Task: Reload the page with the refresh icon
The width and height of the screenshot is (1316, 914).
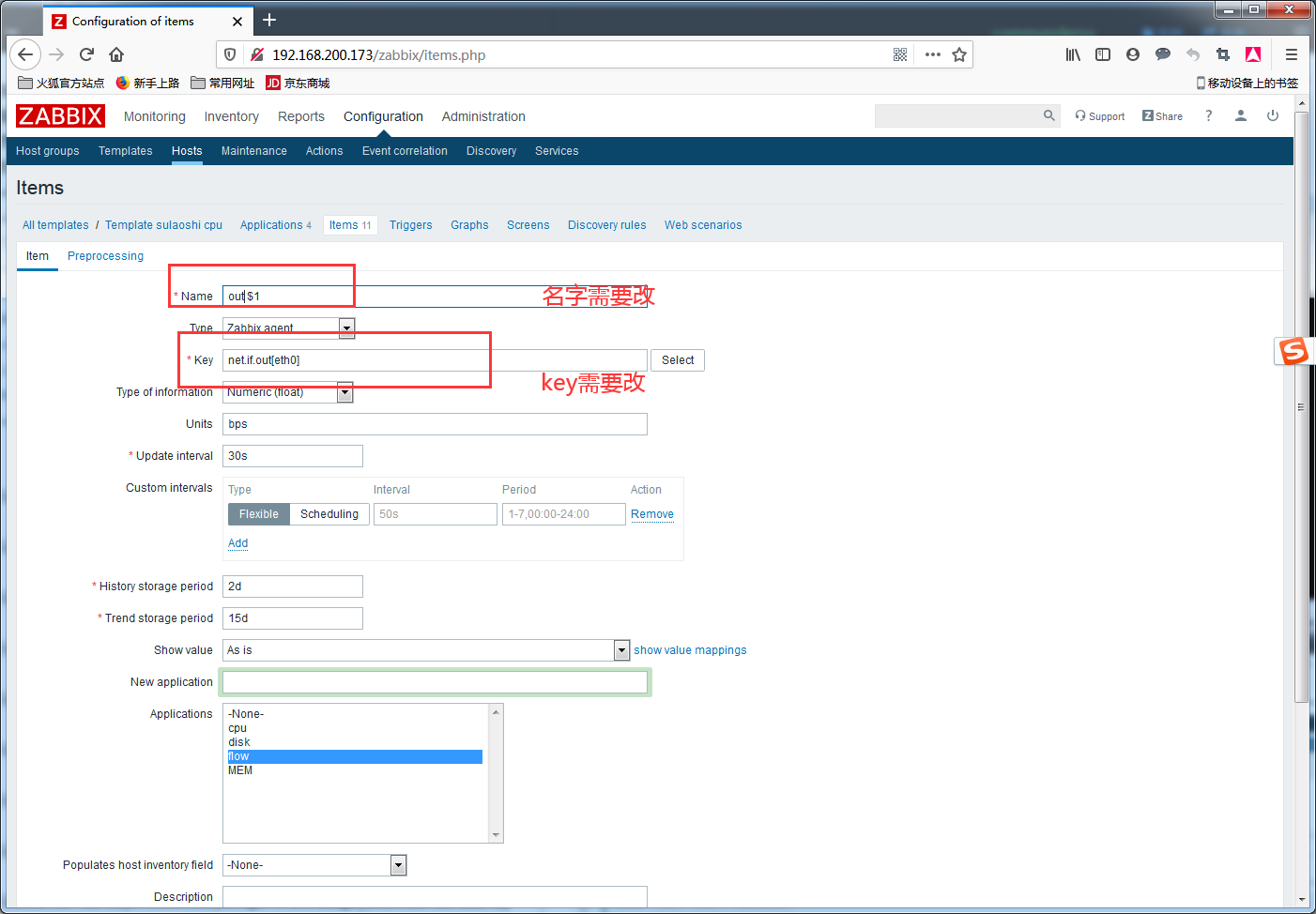Action: click(x=86, y=54)
